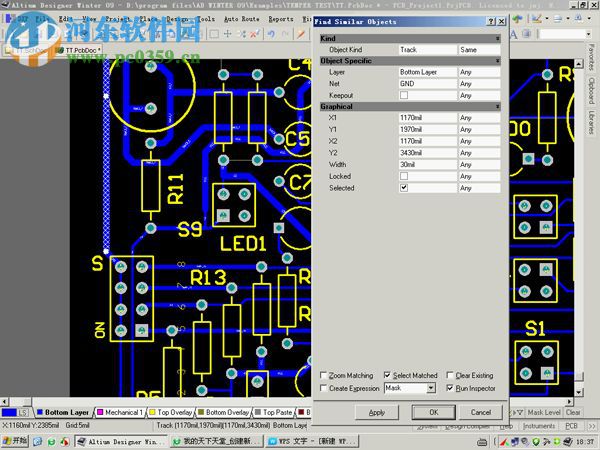Click the red quick launch icon on taskbar
600x450 pixels.
65,442
